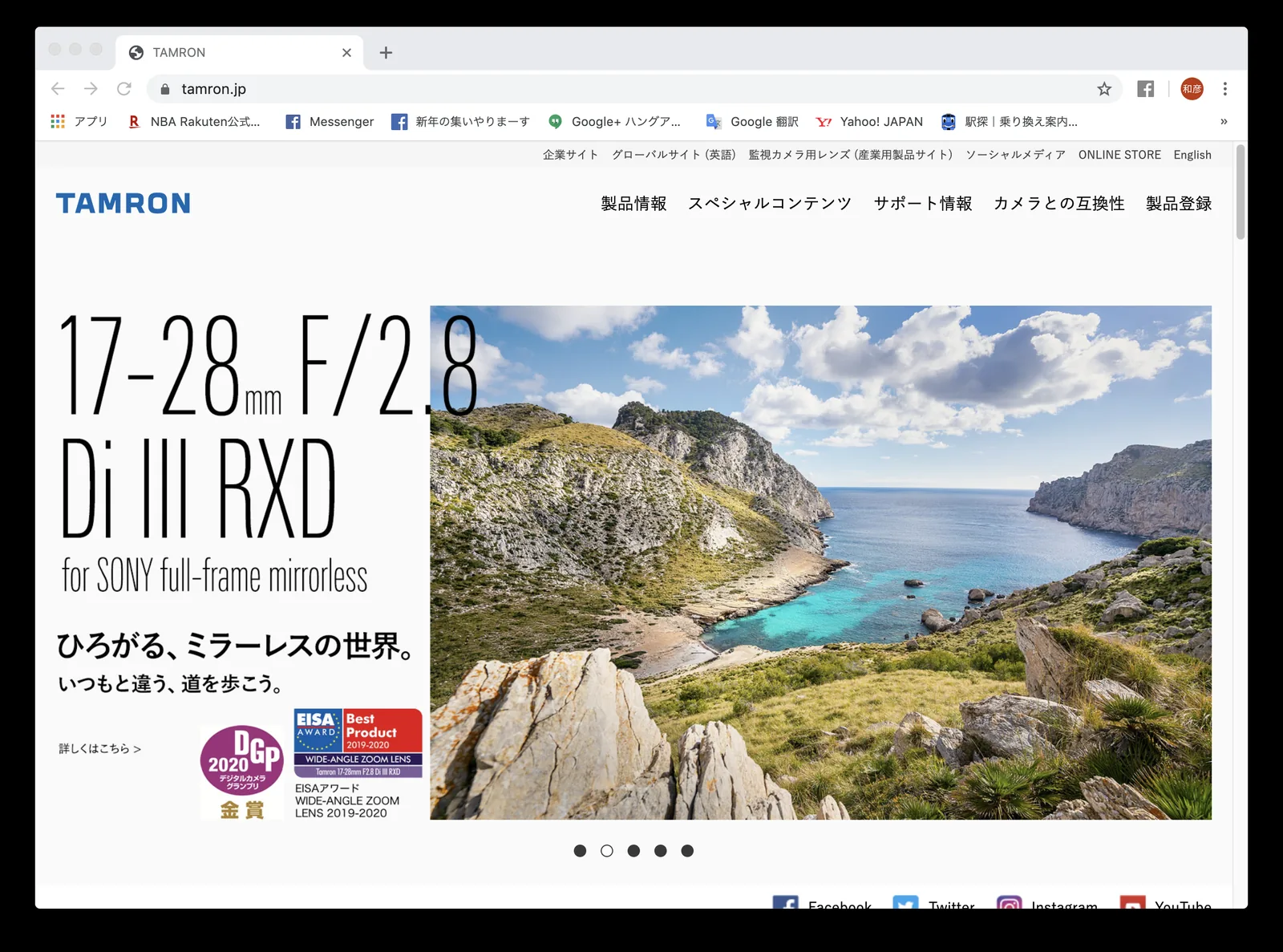Open 新年の集いやりまーす bookmark
The width and height of the screenshot is (1283, 952).
460,121
